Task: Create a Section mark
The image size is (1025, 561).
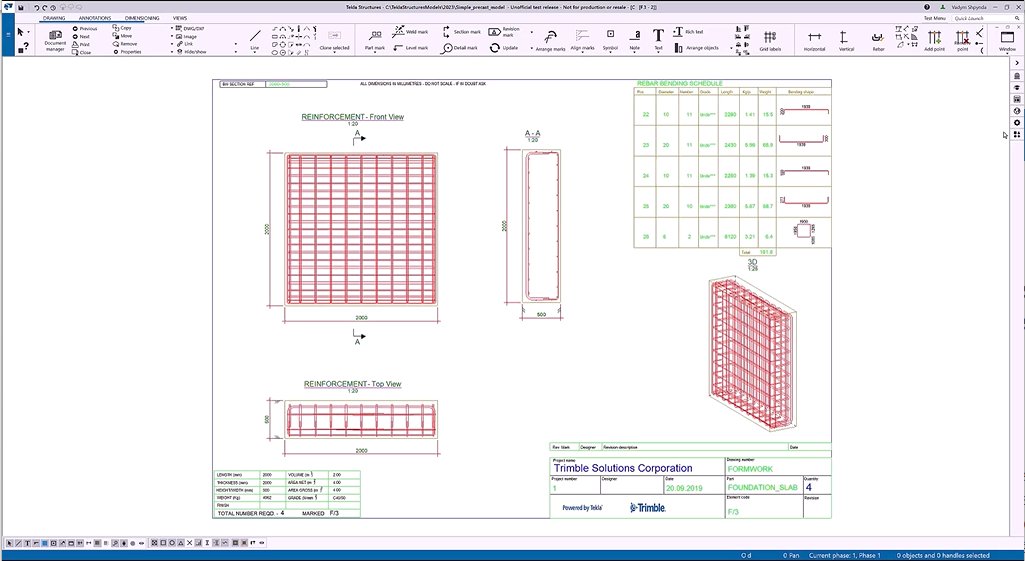Action: pos(461,31)
